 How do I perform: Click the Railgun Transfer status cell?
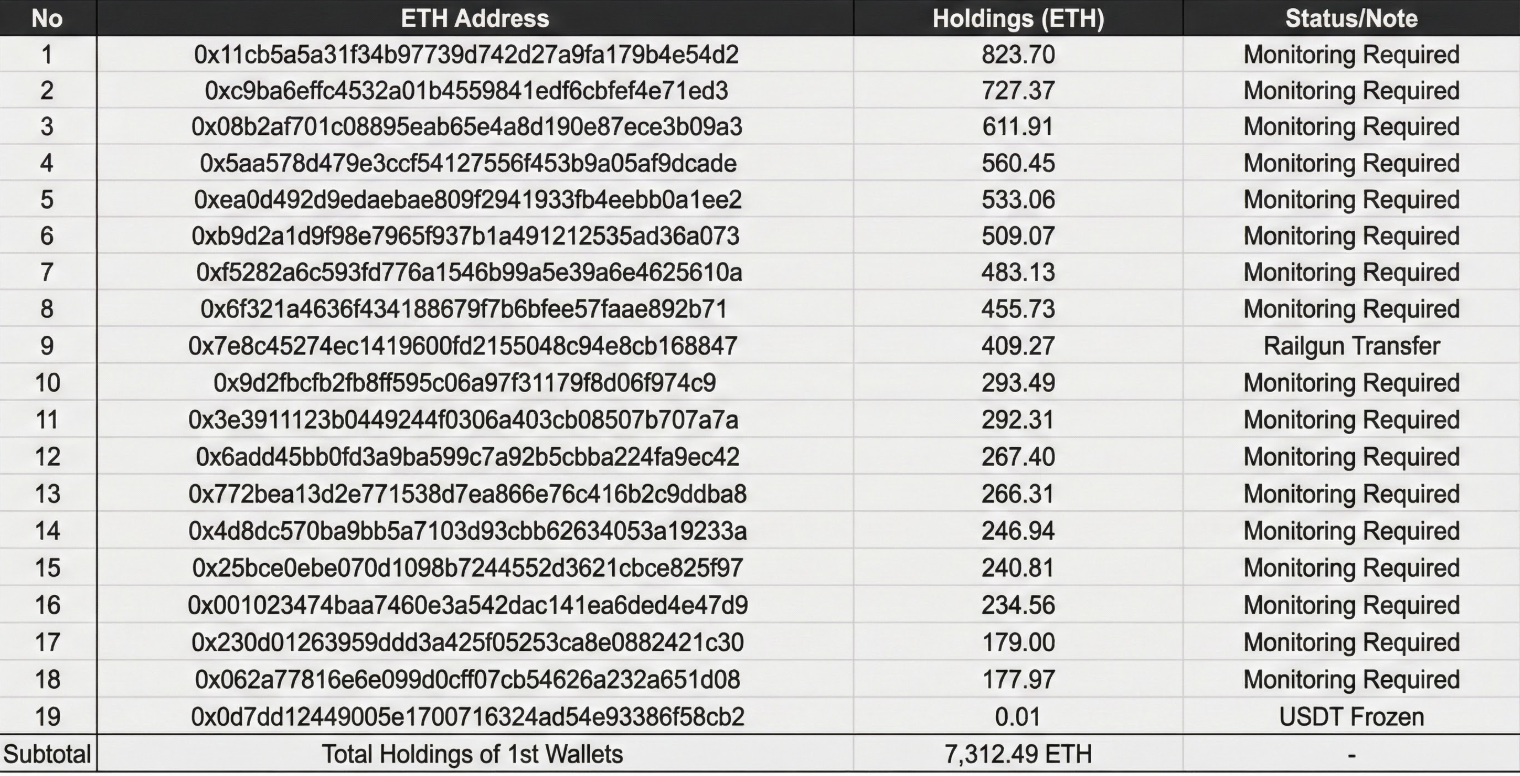(x=1350, y=346)
